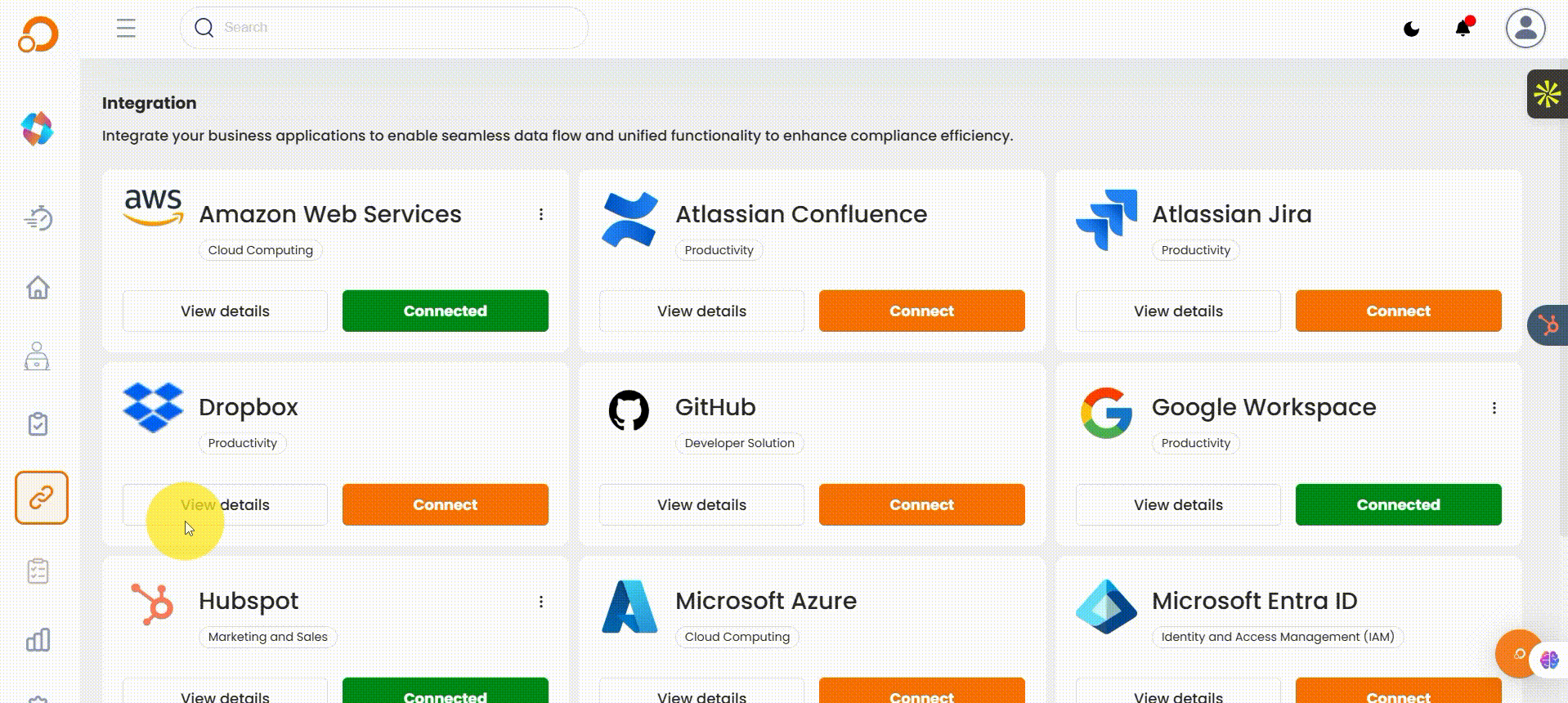
Task: Open Integration link icon in sidebar
Action: (41, 497)
